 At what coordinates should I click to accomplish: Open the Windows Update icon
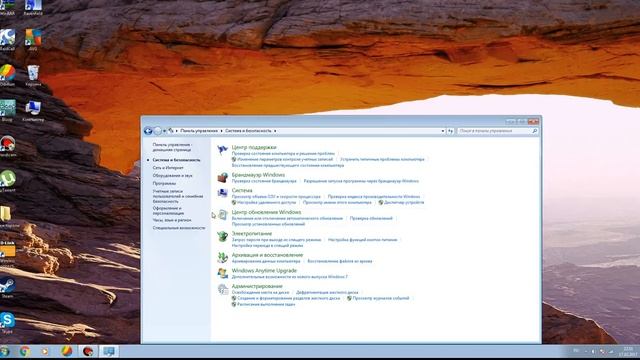[222, 215]
